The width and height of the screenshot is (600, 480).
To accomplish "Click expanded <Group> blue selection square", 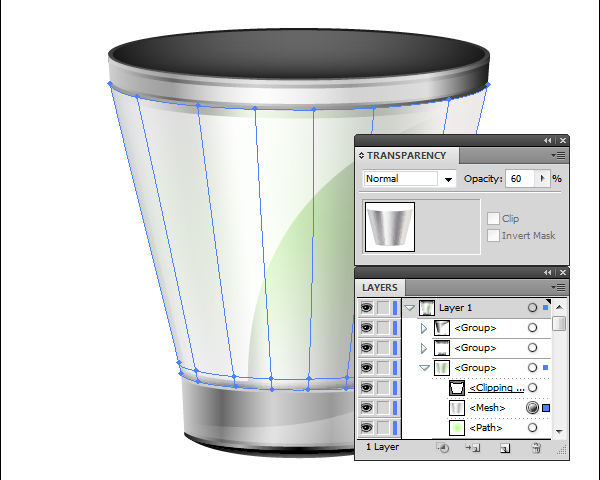I will pyautogui.click(x=546, y=367).
